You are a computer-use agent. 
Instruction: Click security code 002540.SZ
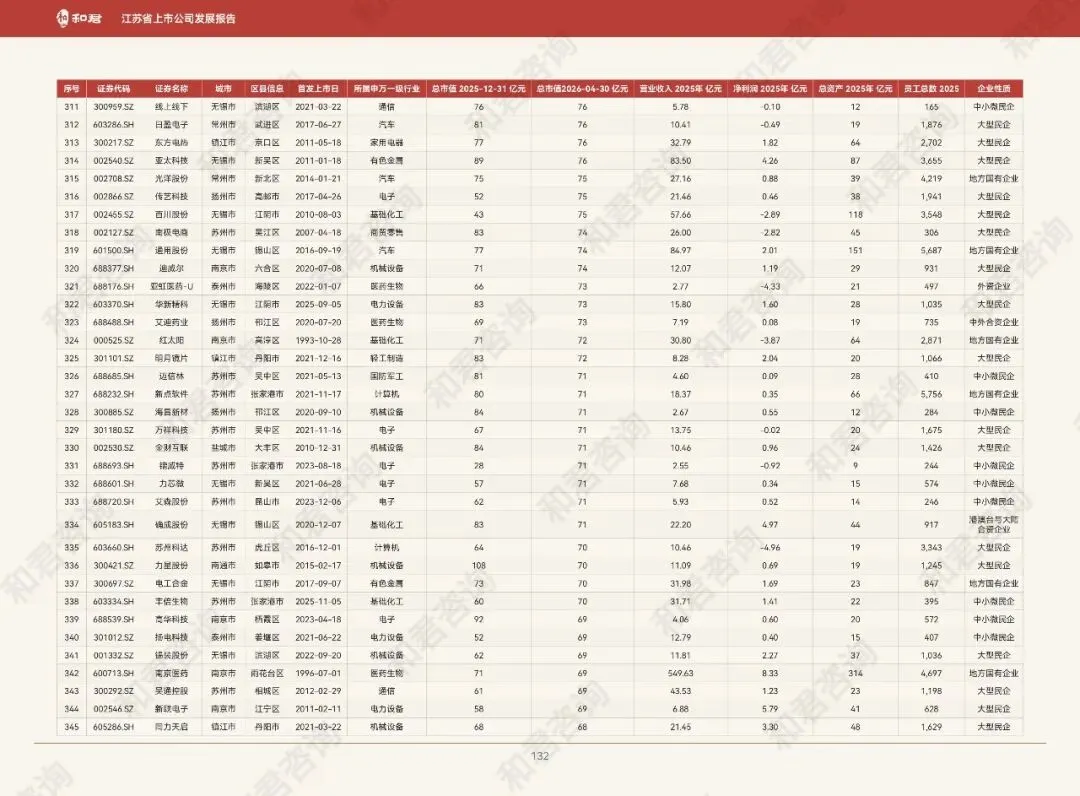[x=114, y=160]
